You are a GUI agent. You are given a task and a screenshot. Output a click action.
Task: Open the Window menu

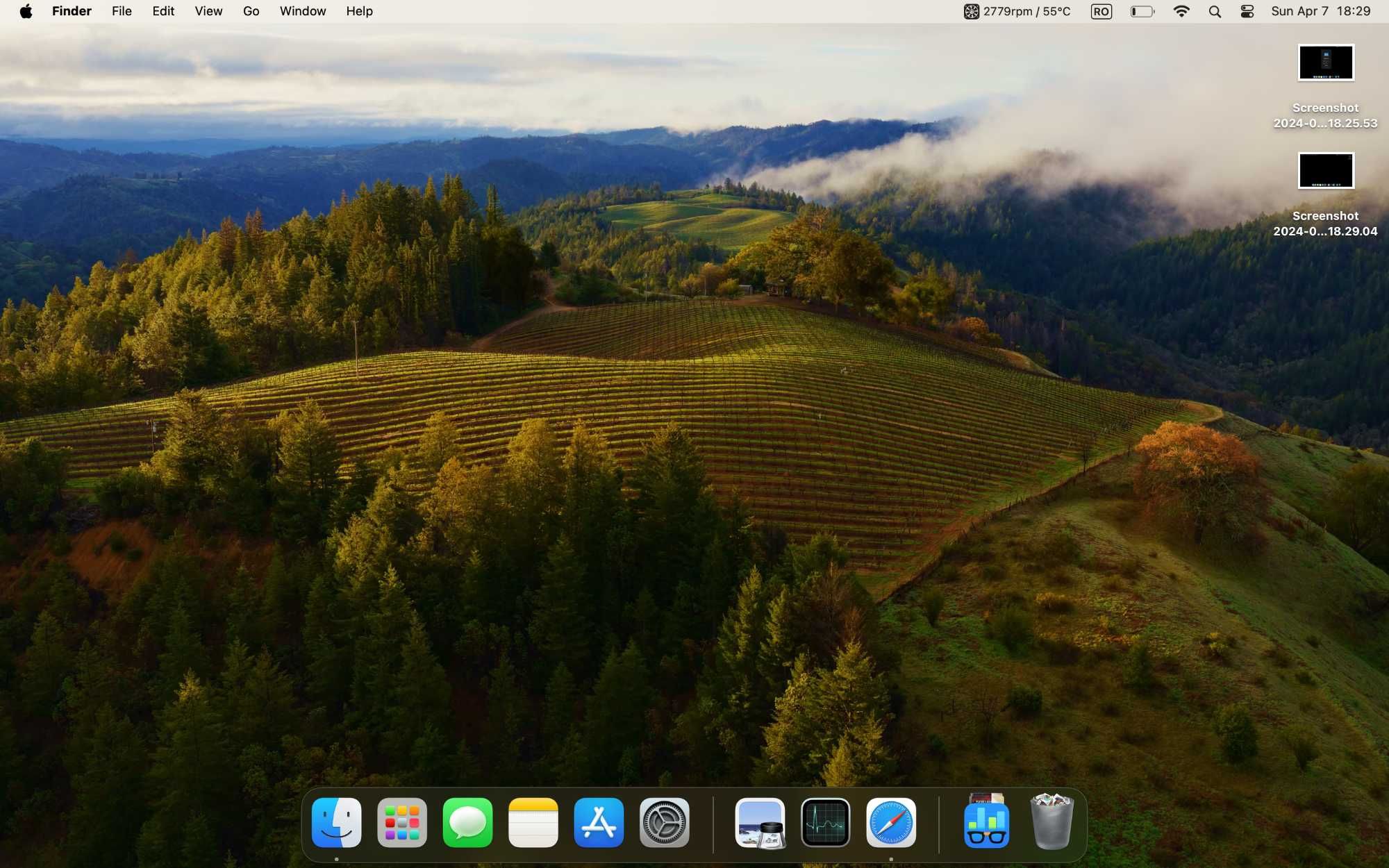(x=303, y=11)
